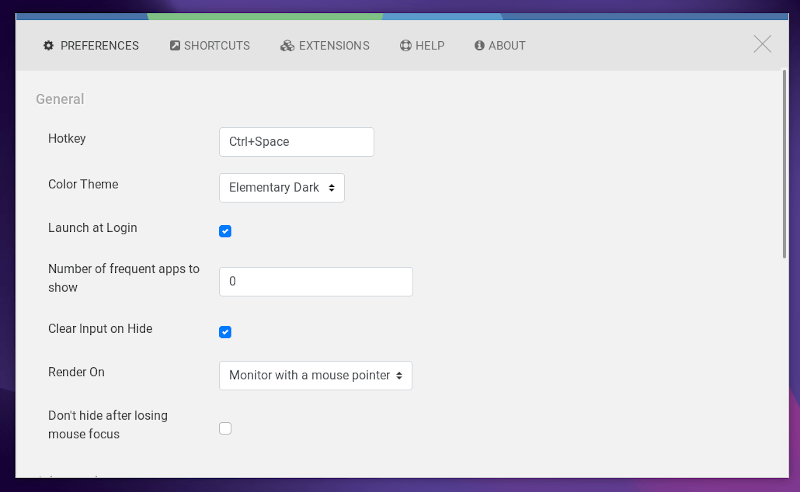Click the Preferences gear icon

(48, 46)
